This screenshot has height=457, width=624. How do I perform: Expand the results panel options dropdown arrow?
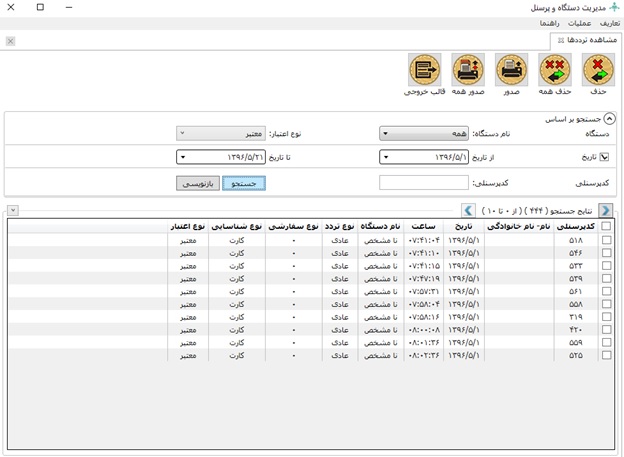(x=13, y=210)
